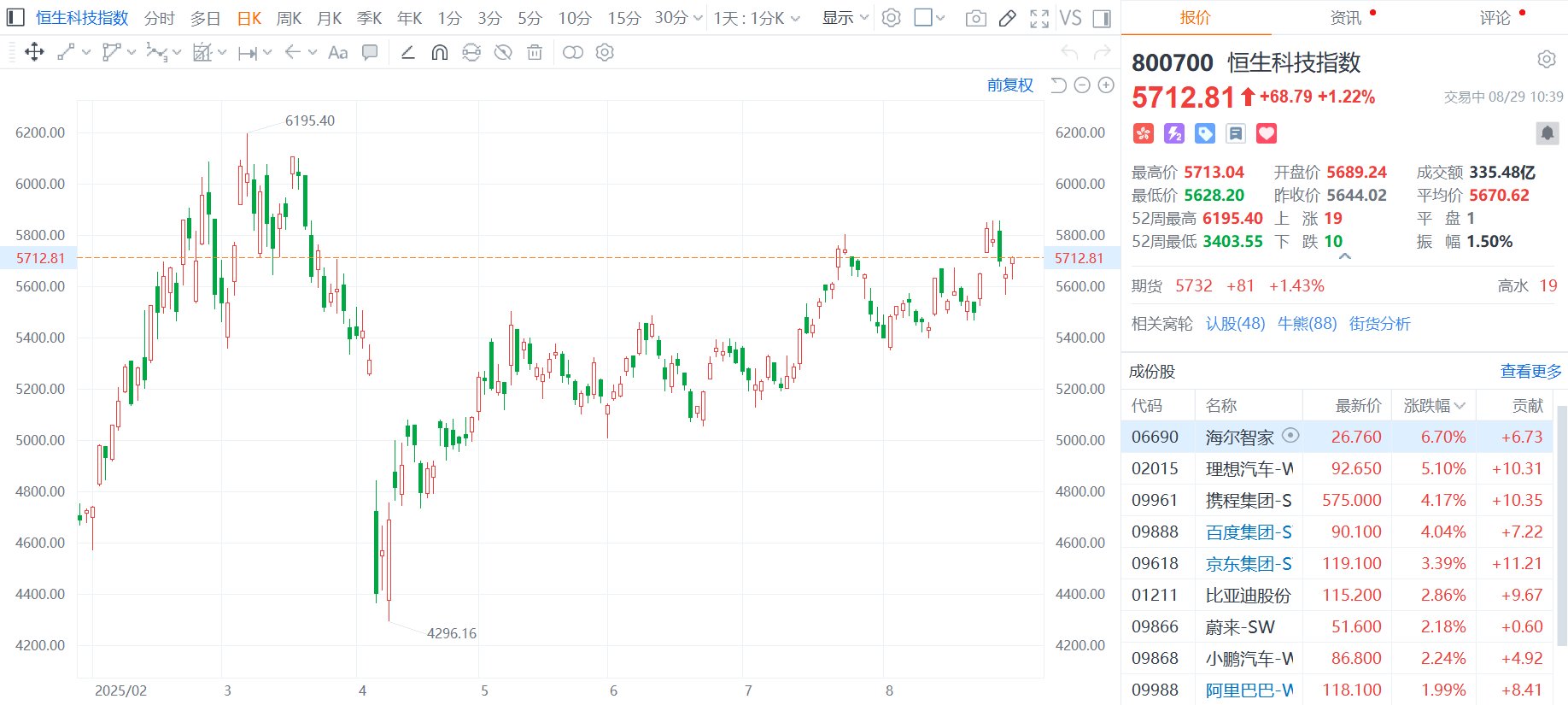Click the zoom-in plus circle icon
This screenshot has height=705, width=1568.
pos(1106,85)
